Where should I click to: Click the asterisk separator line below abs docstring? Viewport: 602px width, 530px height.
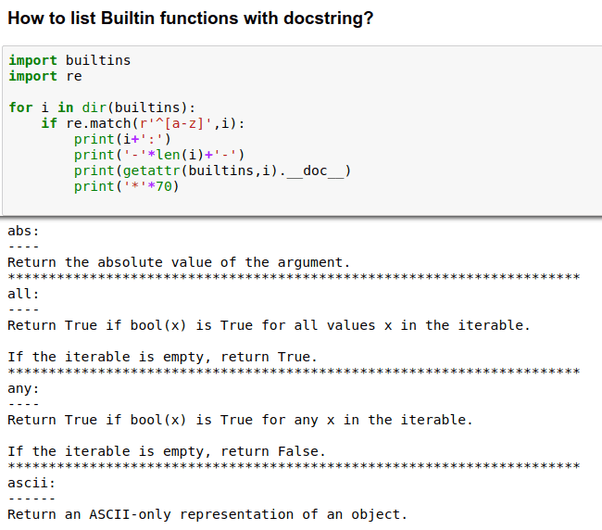click(294, 277)
